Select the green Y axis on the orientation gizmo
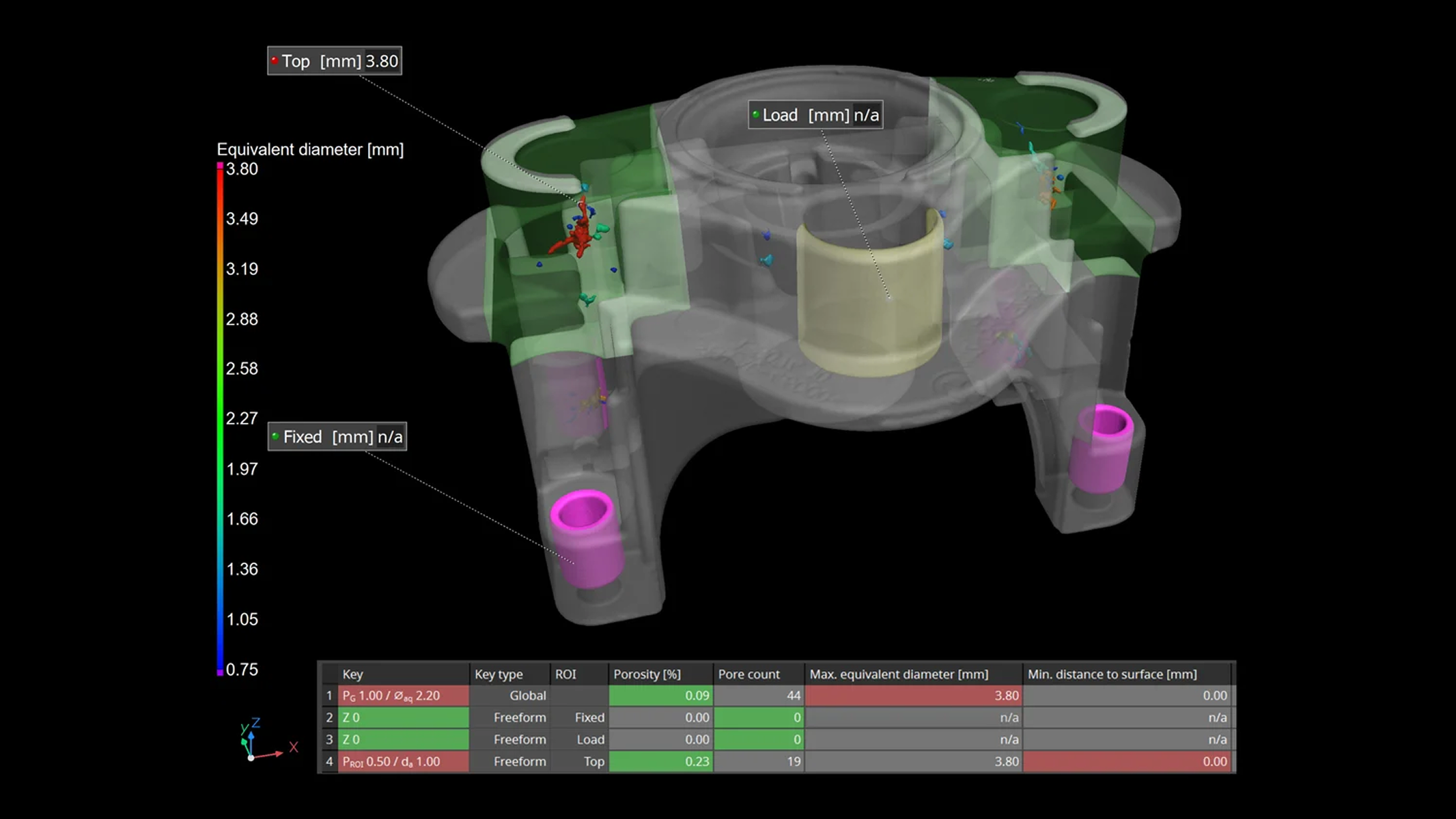The image size is (1456, 819). (245, 743)
